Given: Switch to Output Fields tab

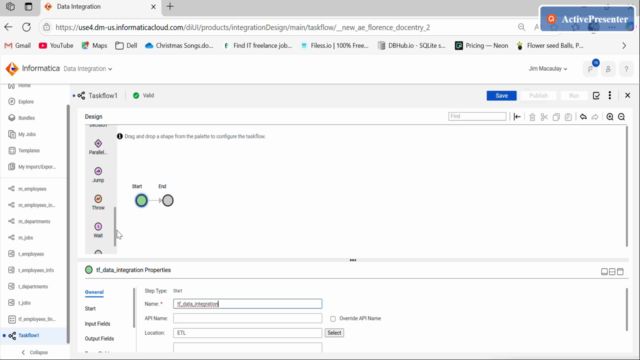Looking at the screenshot, I should coord(99,339).
